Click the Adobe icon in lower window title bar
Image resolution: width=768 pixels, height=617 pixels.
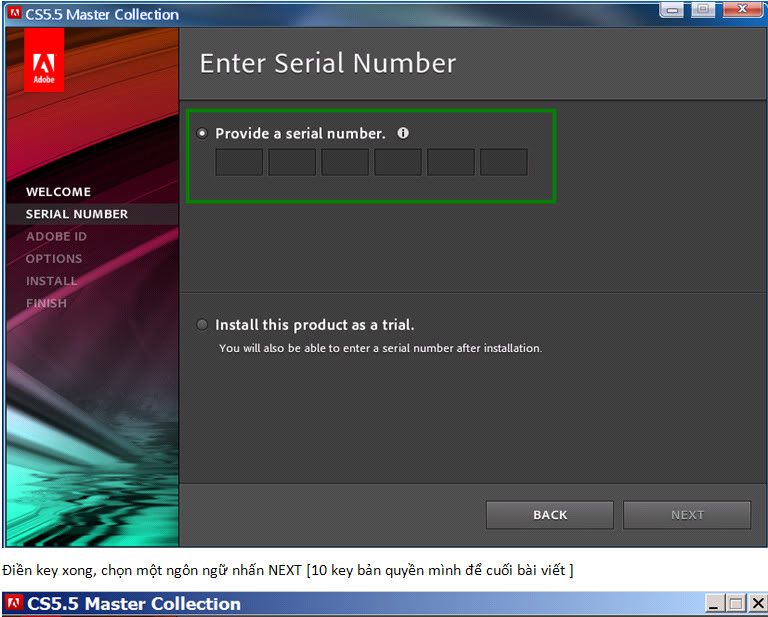[x=15, y=603]
